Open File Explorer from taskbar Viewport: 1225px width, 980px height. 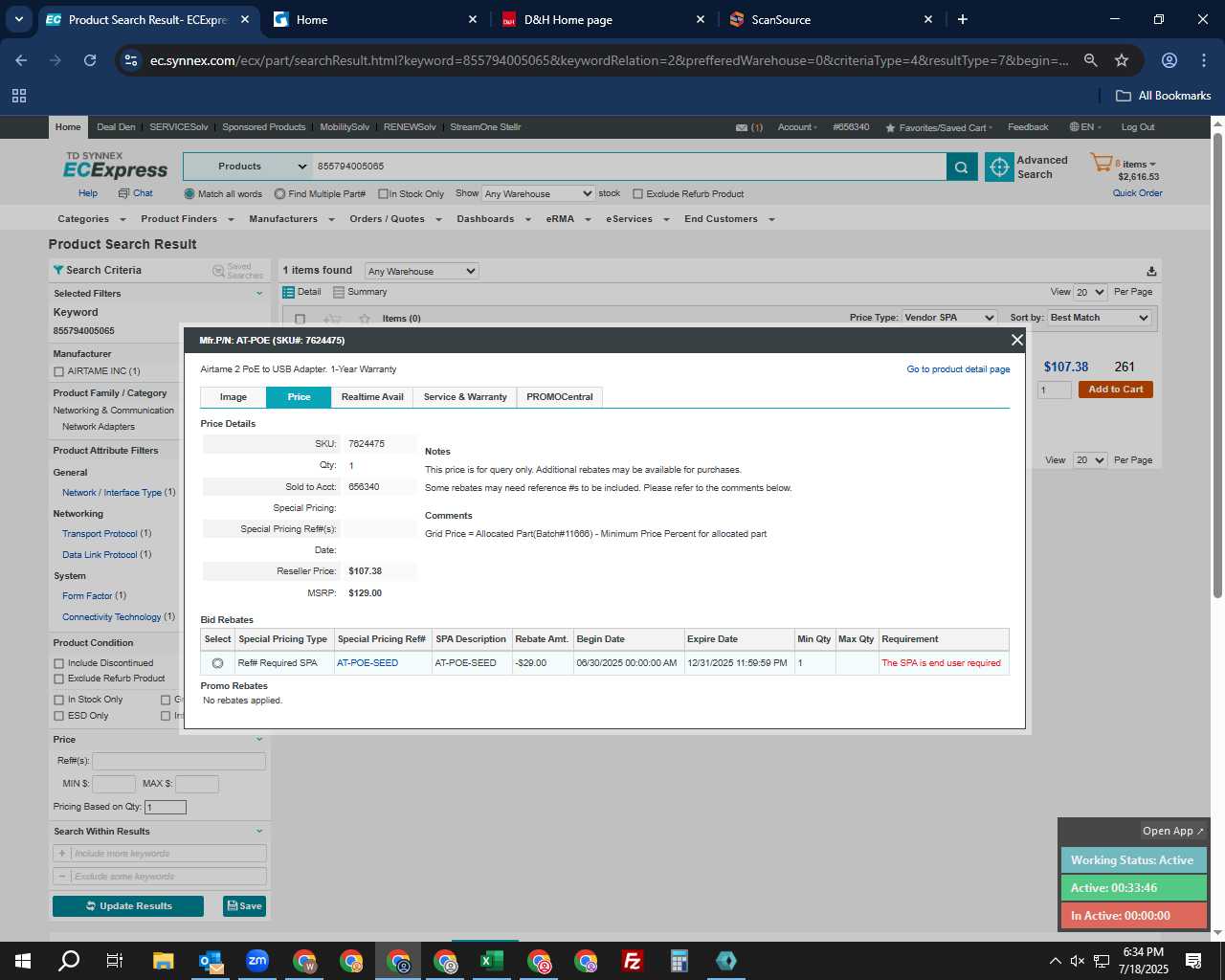(163, 961)
